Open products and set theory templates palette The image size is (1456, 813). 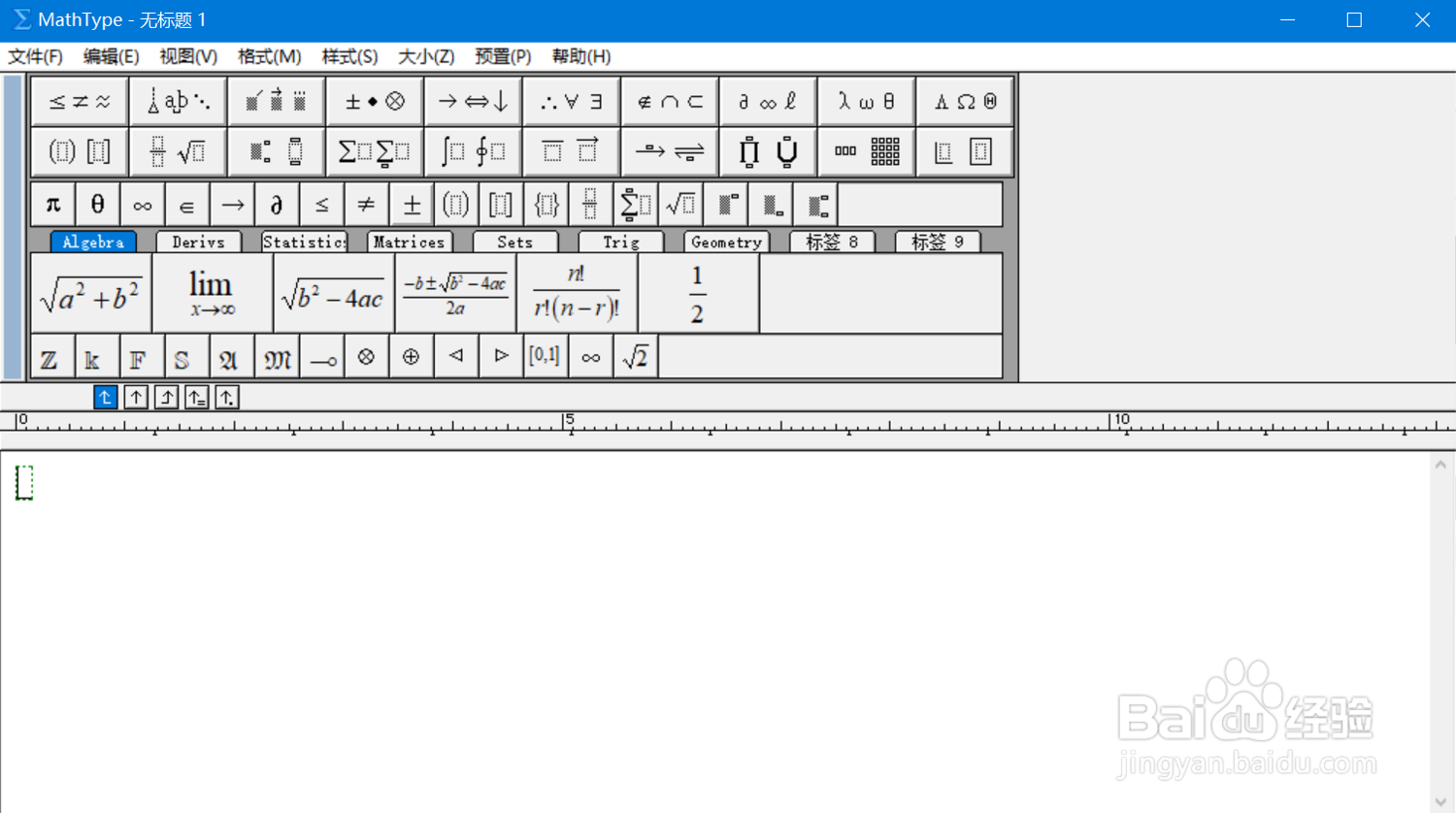pyautogui.click(x=768, y=151)
